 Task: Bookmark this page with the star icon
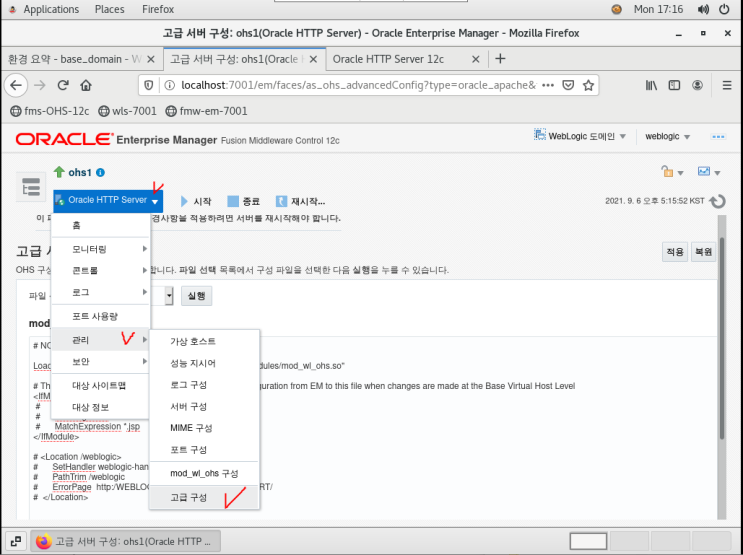[588, 85]
